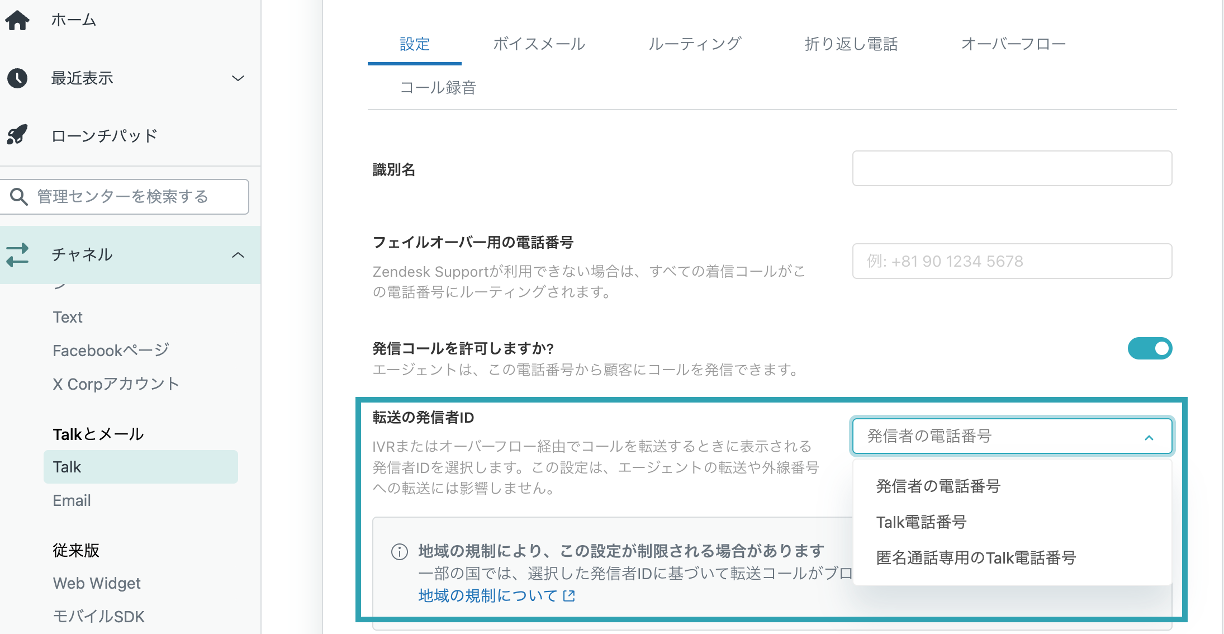The width and height of the screenshot is (1224, 634).
Task: Click the フェイルオーバー用の電話番号 input field
Action: coord(1012,261)
